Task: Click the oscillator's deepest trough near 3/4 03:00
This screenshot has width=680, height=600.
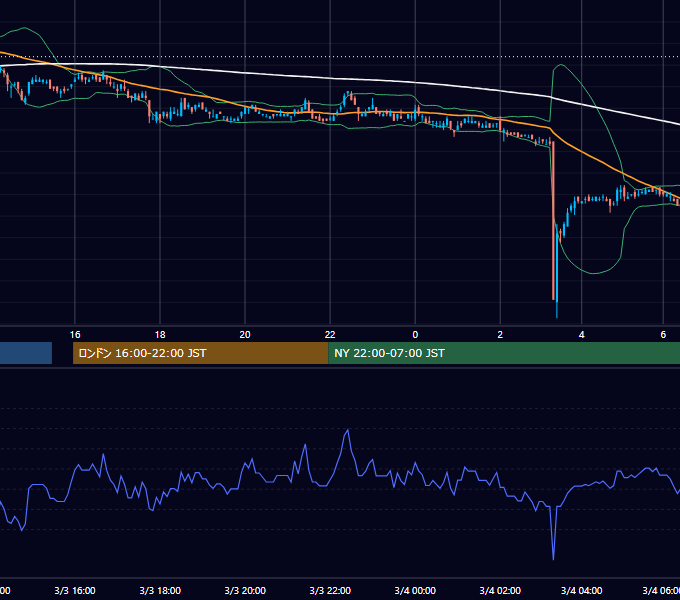Action: 553,559
